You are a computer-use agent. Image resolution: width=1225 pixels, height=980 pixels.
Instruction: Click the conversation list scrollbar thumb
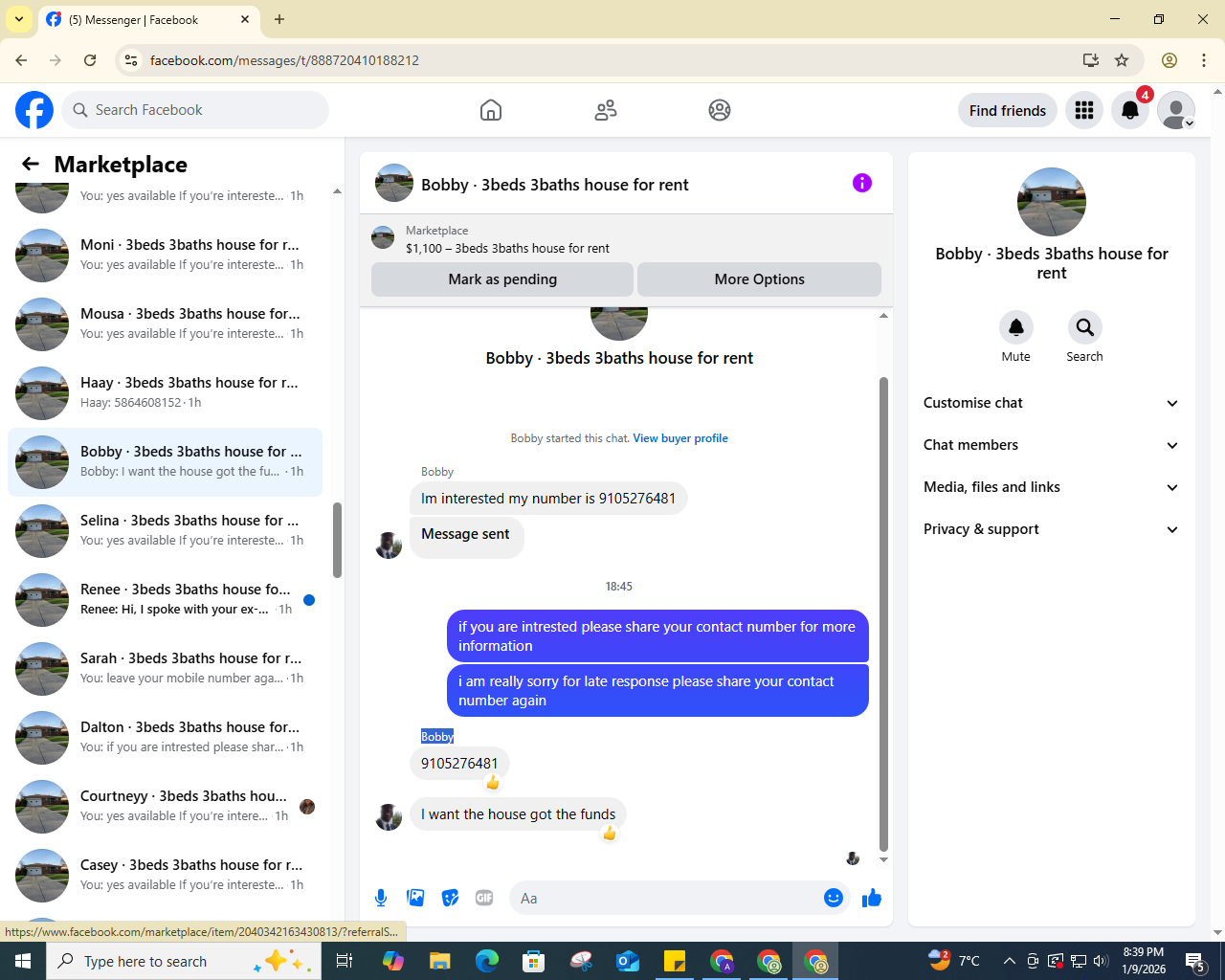337,540
